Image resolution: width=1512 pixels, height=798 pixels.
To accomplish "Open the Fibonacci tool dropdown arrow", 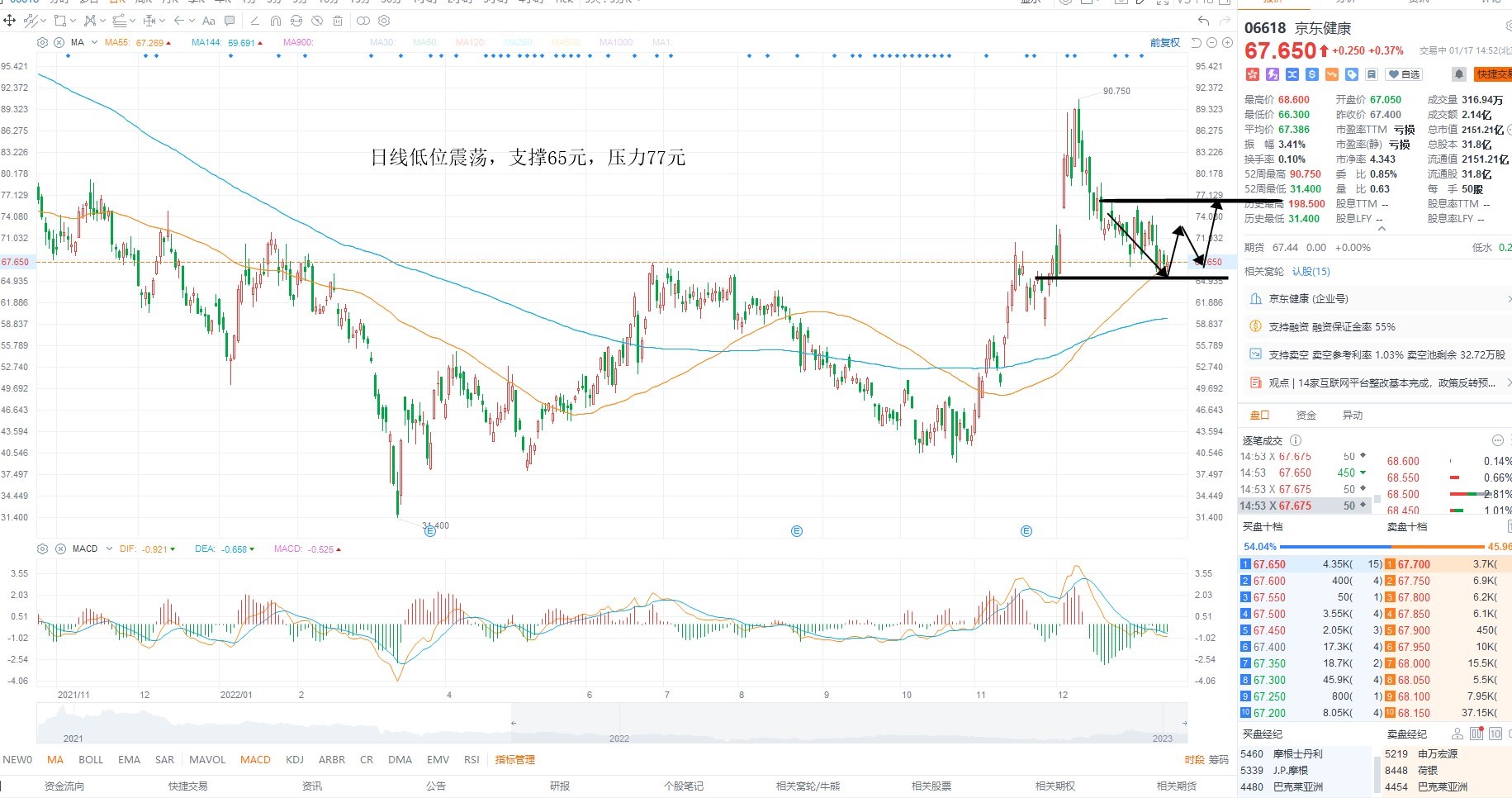I will (x=132, y=21).
